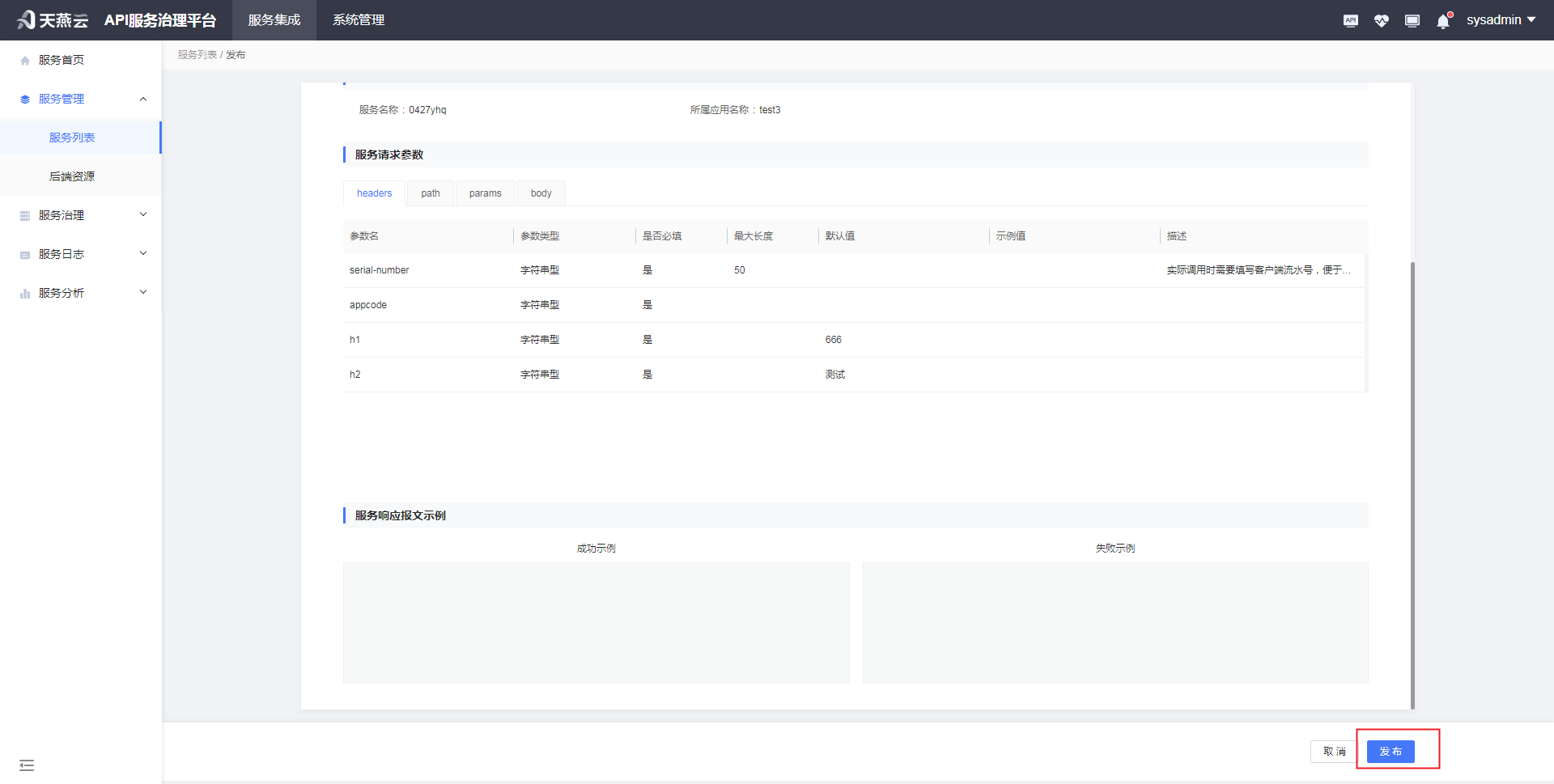Click the 取消 cancel button
The image size is (1554, 784).
click(1334, 752)
